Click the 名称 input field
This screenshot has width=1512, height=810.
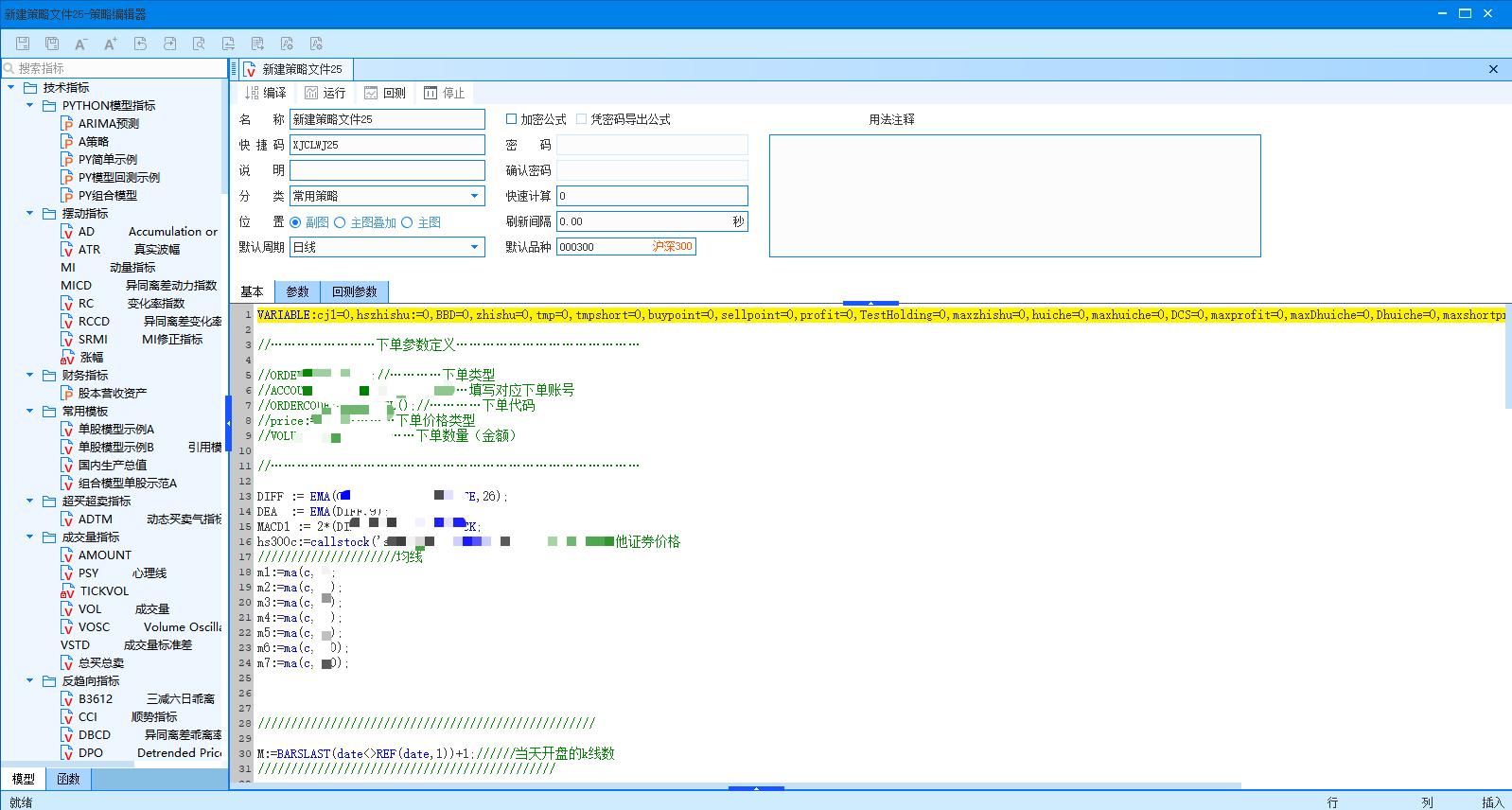(387, 119)
